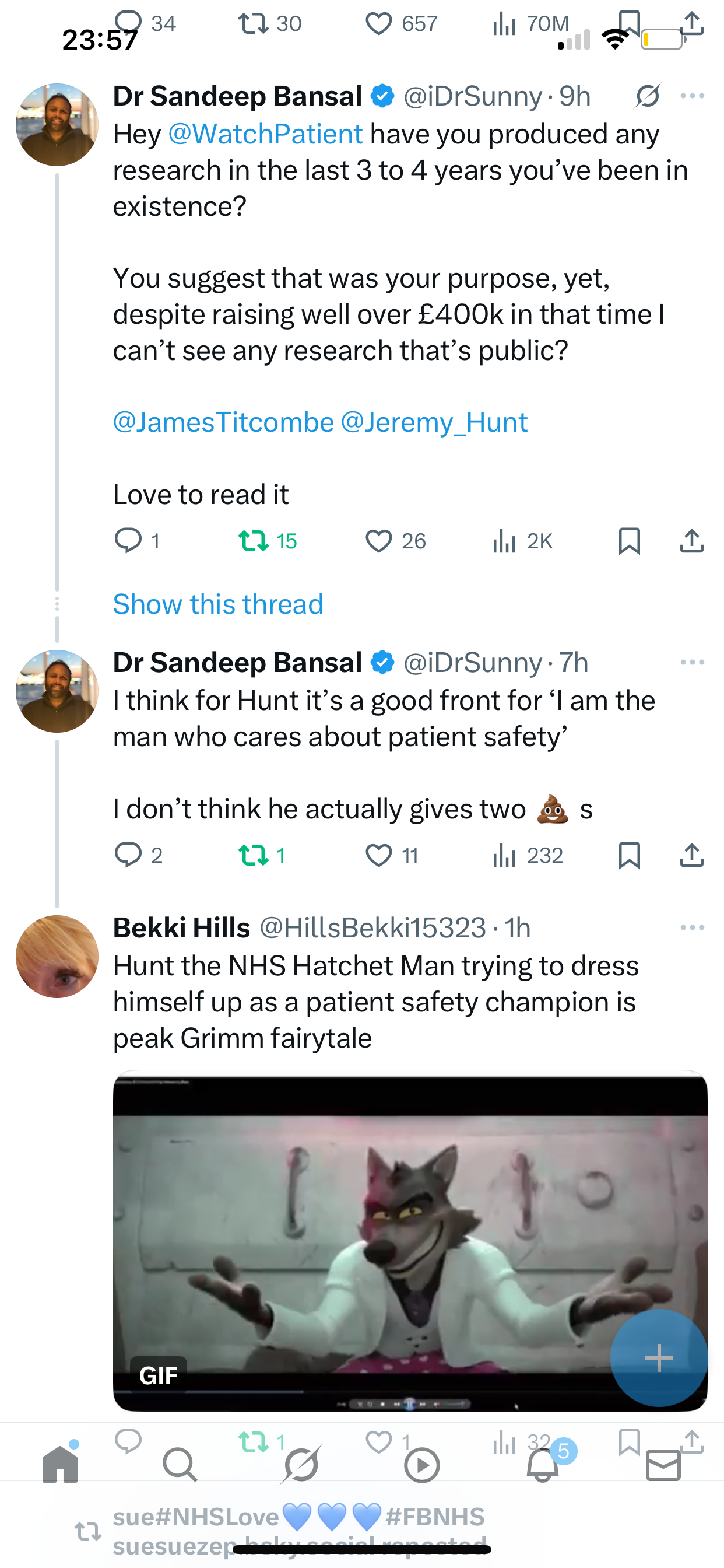724x1568 pixels.
Task: Open more options on Bekki Hills tweet
Action: point(693,928)
